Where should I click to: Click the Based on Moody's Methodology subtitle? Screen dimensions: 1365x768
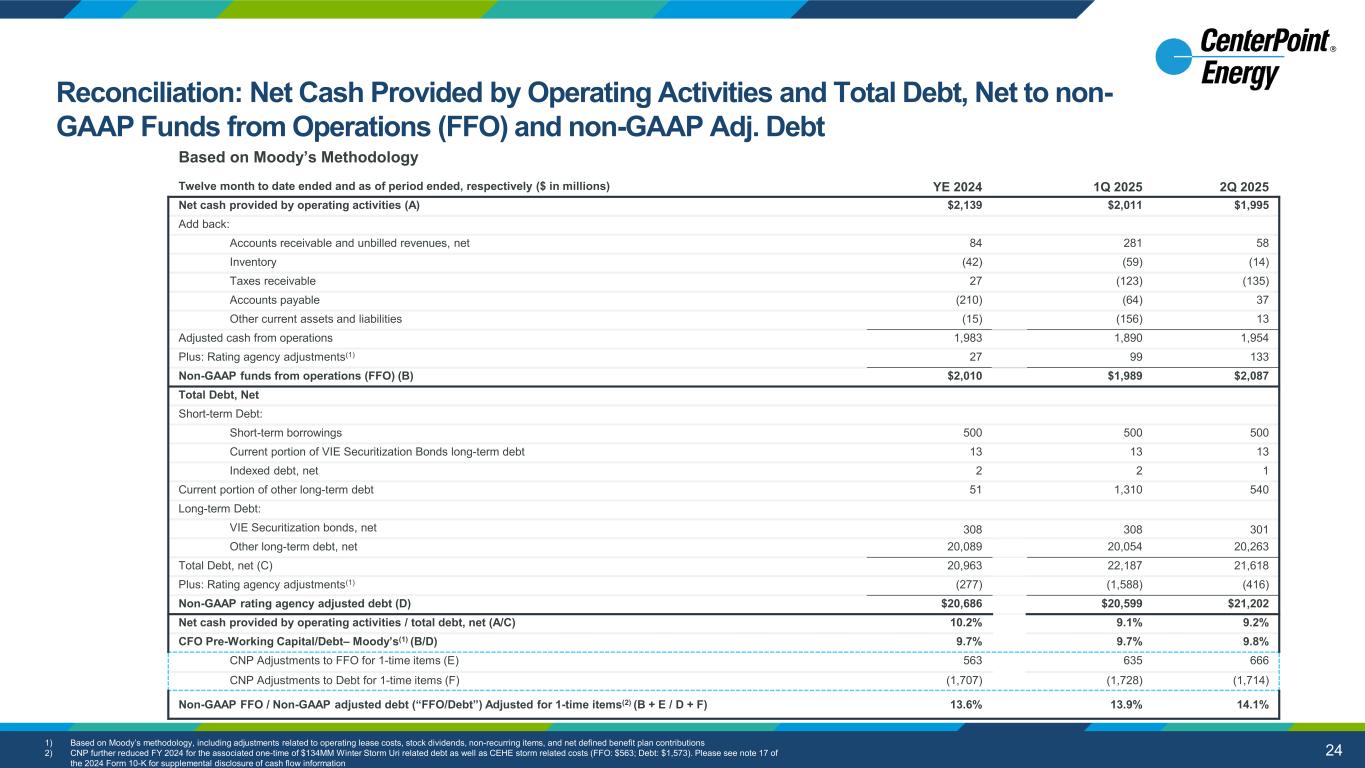[x=297, y=158]
